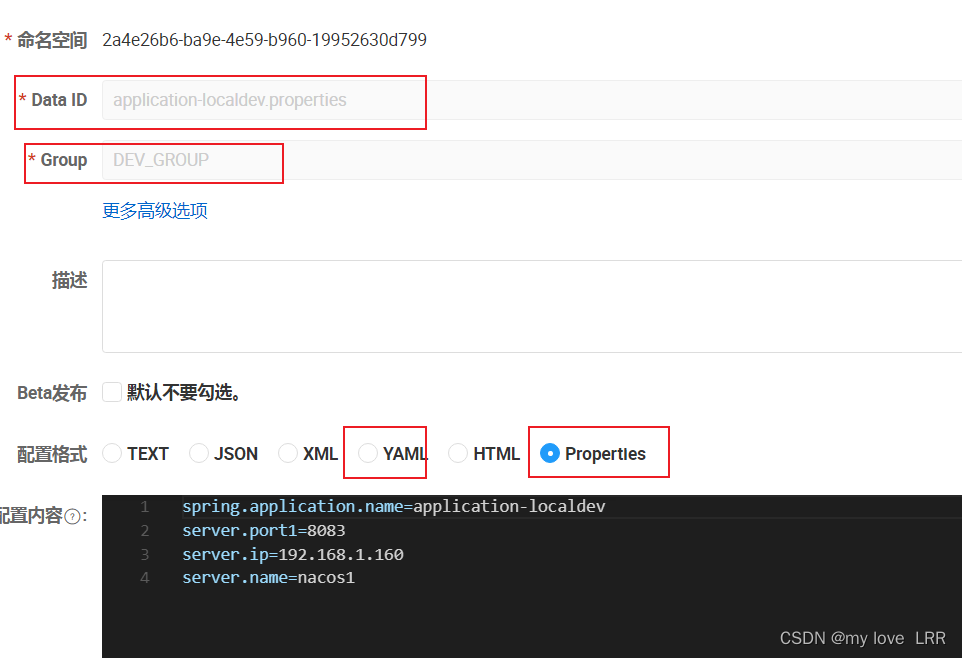Select the TEXT format radio button
The image size is (962, 658).
point(112,454)
